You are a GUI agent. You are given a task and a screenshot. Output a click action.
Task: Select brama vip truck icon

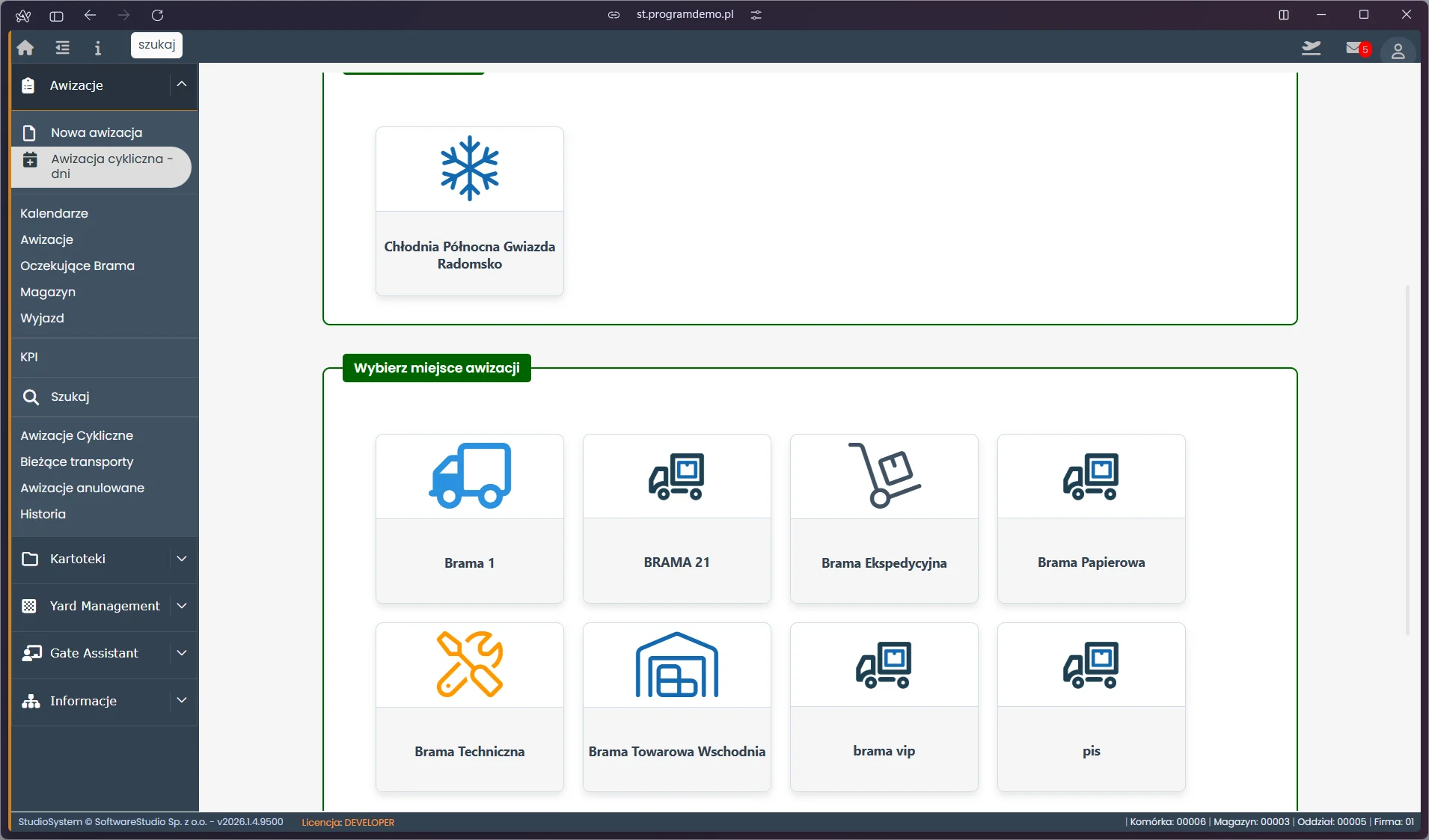[884, 664]
